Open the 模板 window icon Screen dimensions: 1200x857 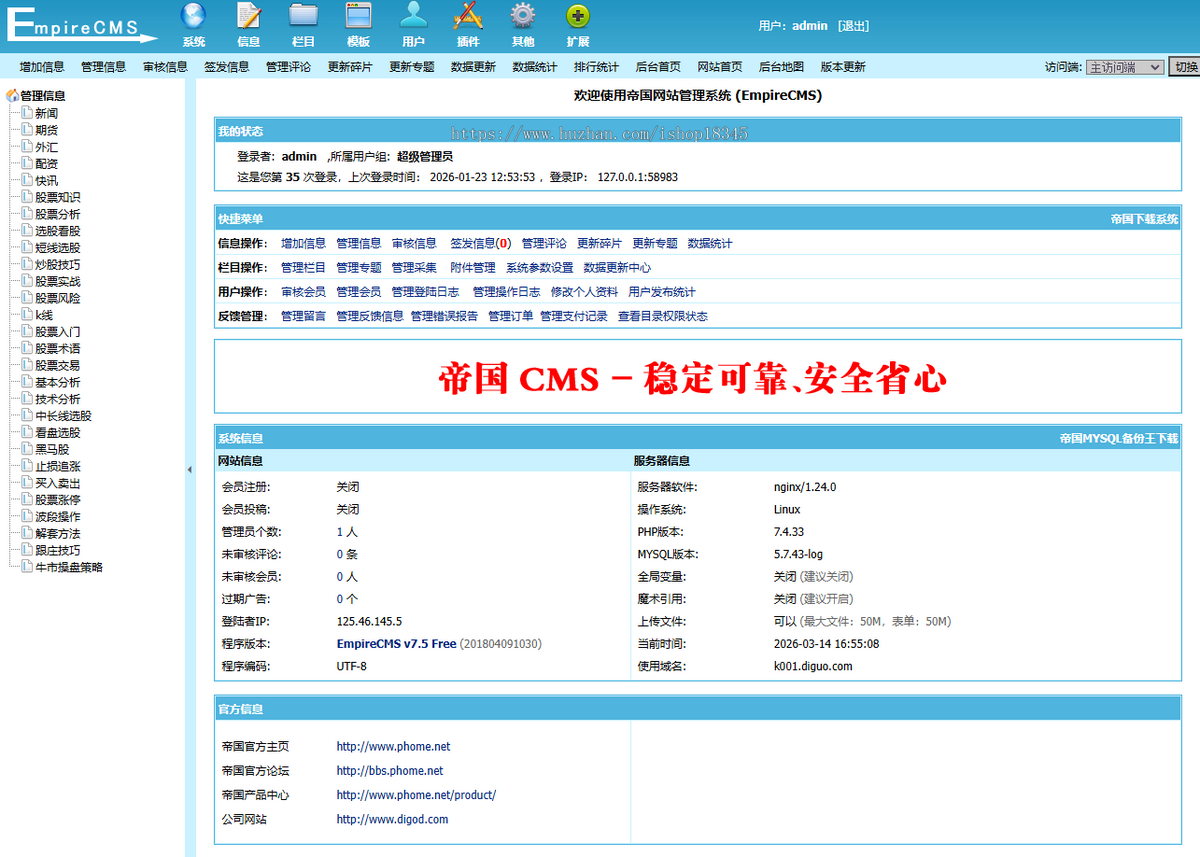[x=358, y=16]
